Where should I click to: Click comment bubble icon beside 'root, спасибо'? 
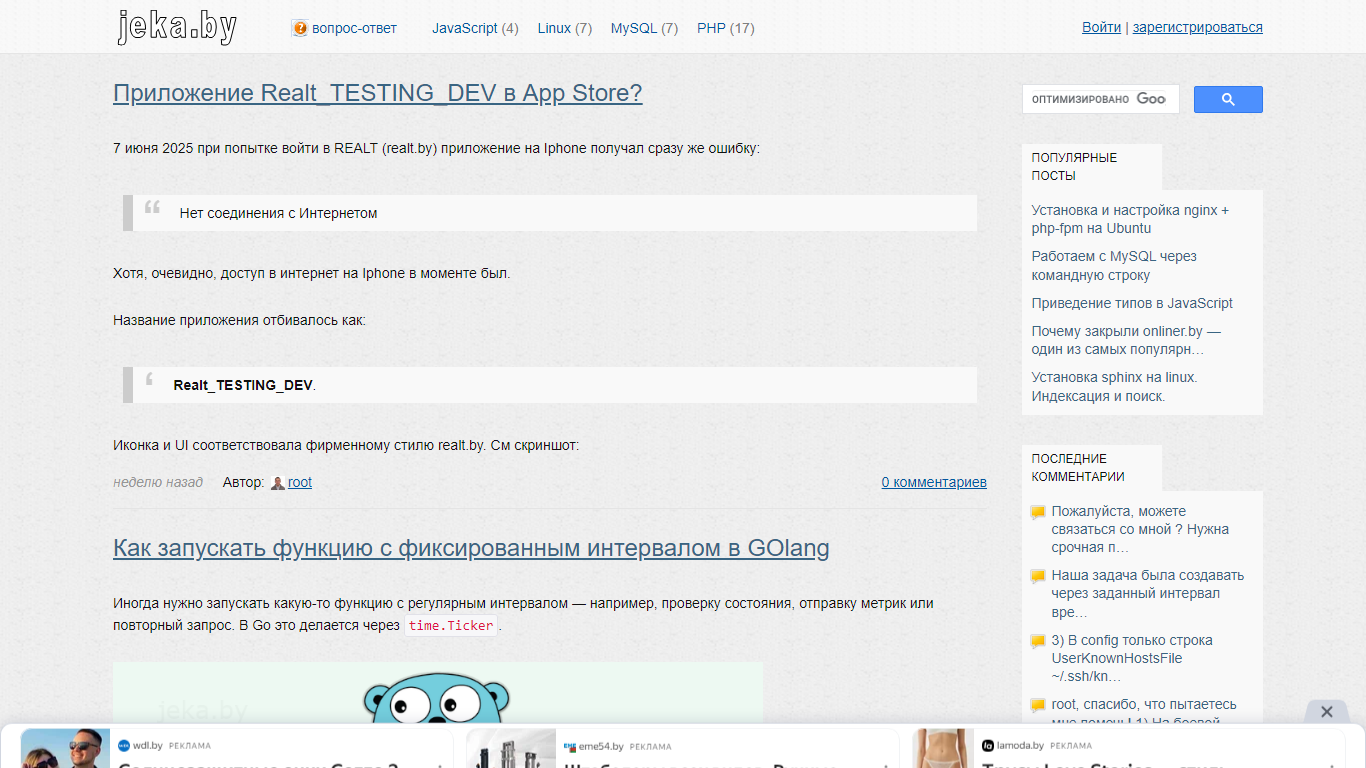1038,706
